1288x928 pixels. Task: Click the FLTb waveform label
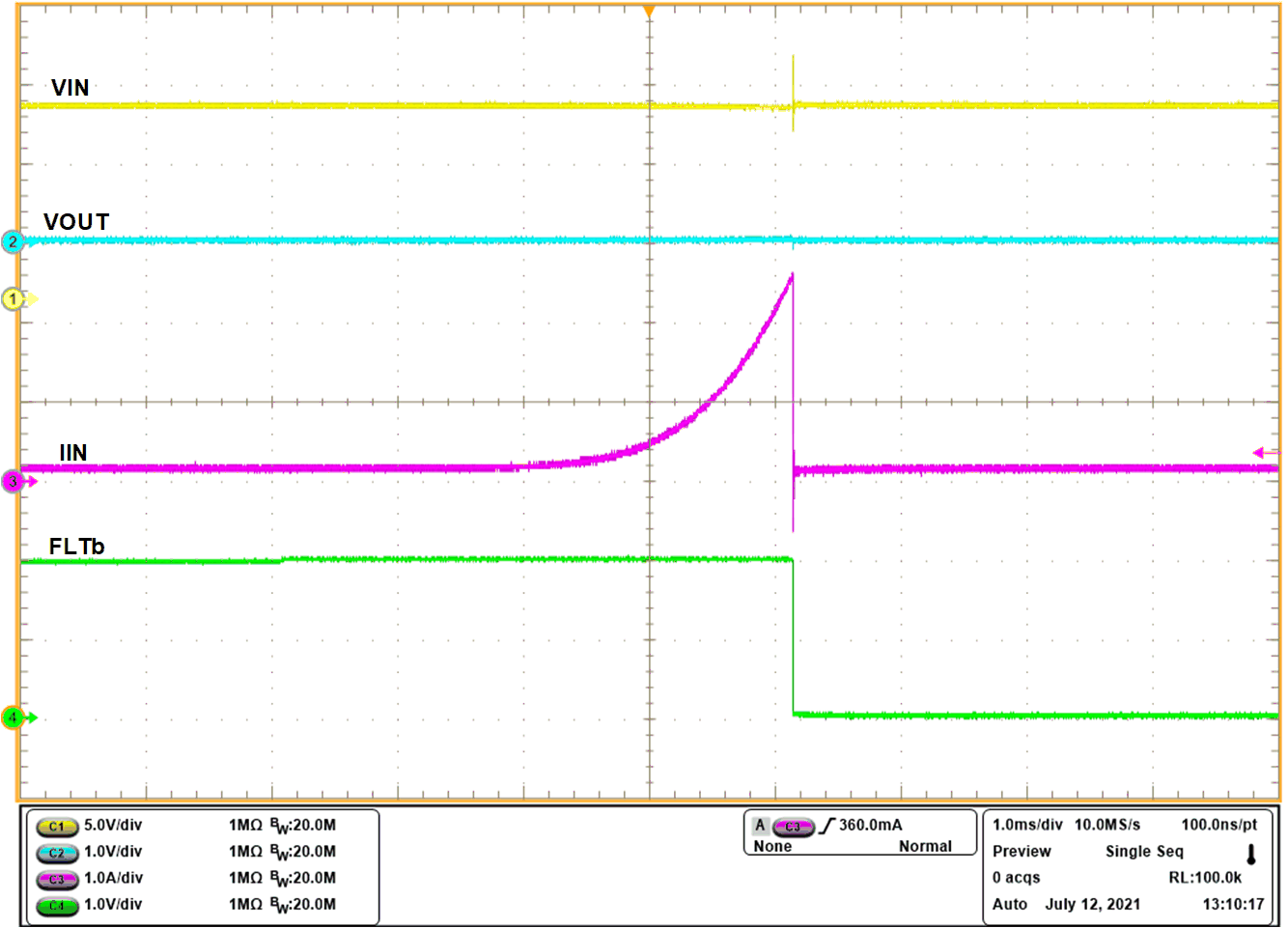coord(77,547)
